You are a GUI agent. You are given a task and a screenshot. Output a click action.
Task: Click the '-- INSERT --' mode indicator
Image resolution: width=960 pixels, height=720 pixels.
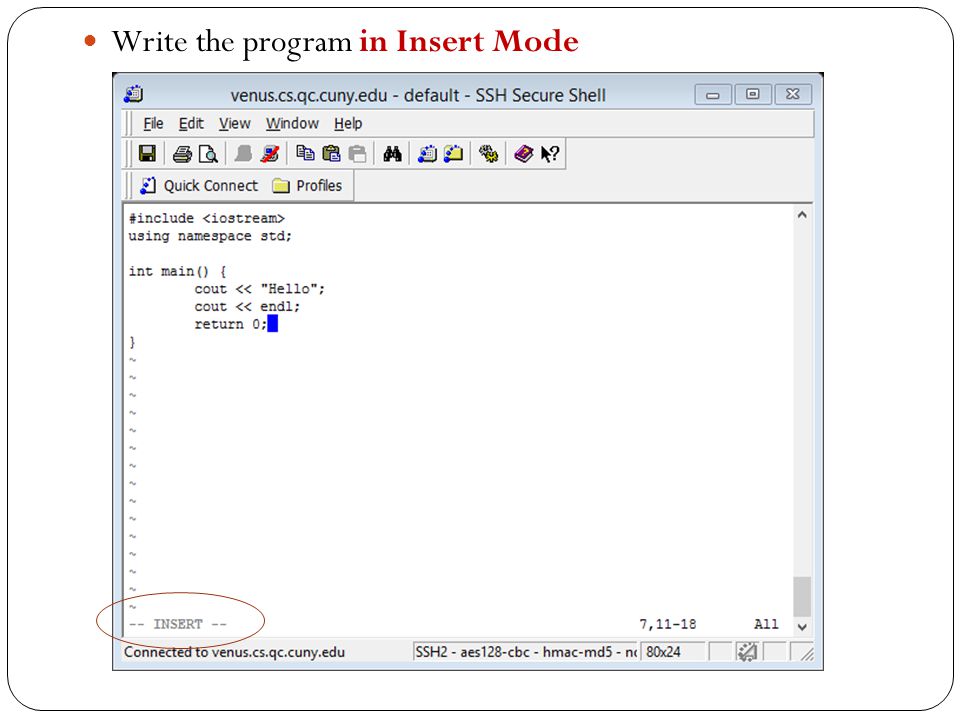(178, 624)
